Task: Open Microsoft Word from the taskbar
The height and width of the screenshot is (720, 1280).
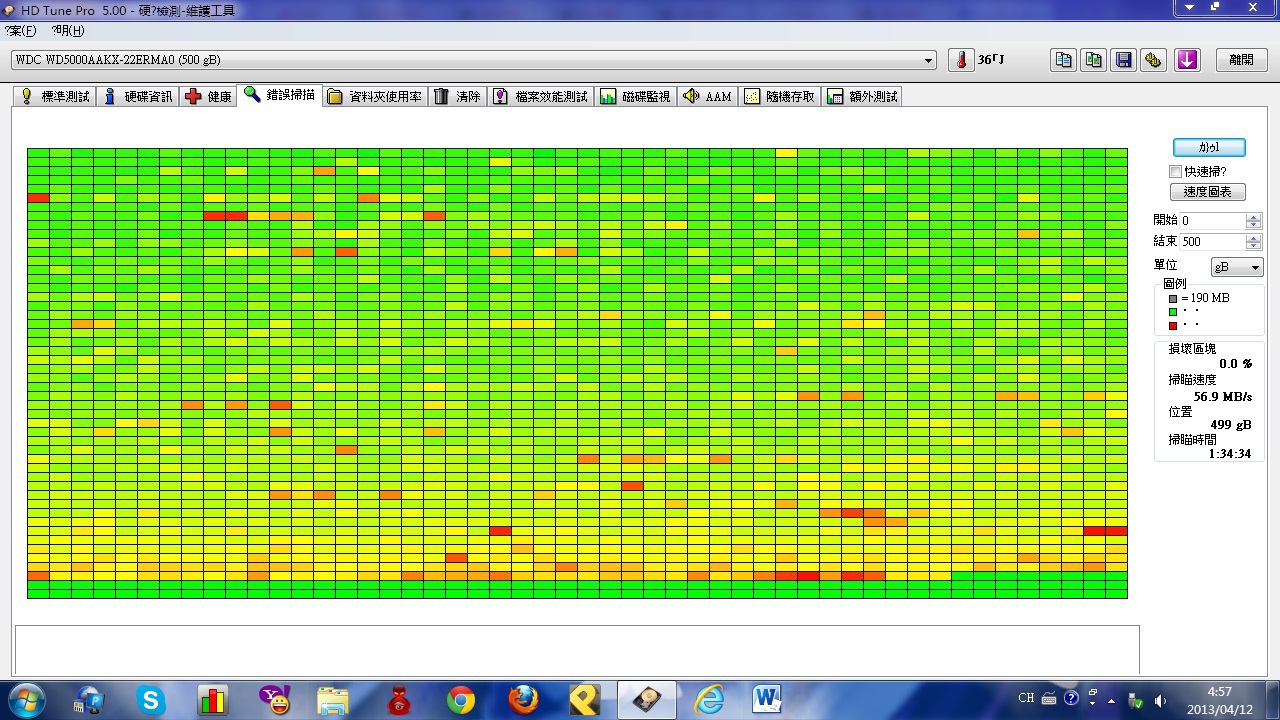Action: (x=767, y=700)
